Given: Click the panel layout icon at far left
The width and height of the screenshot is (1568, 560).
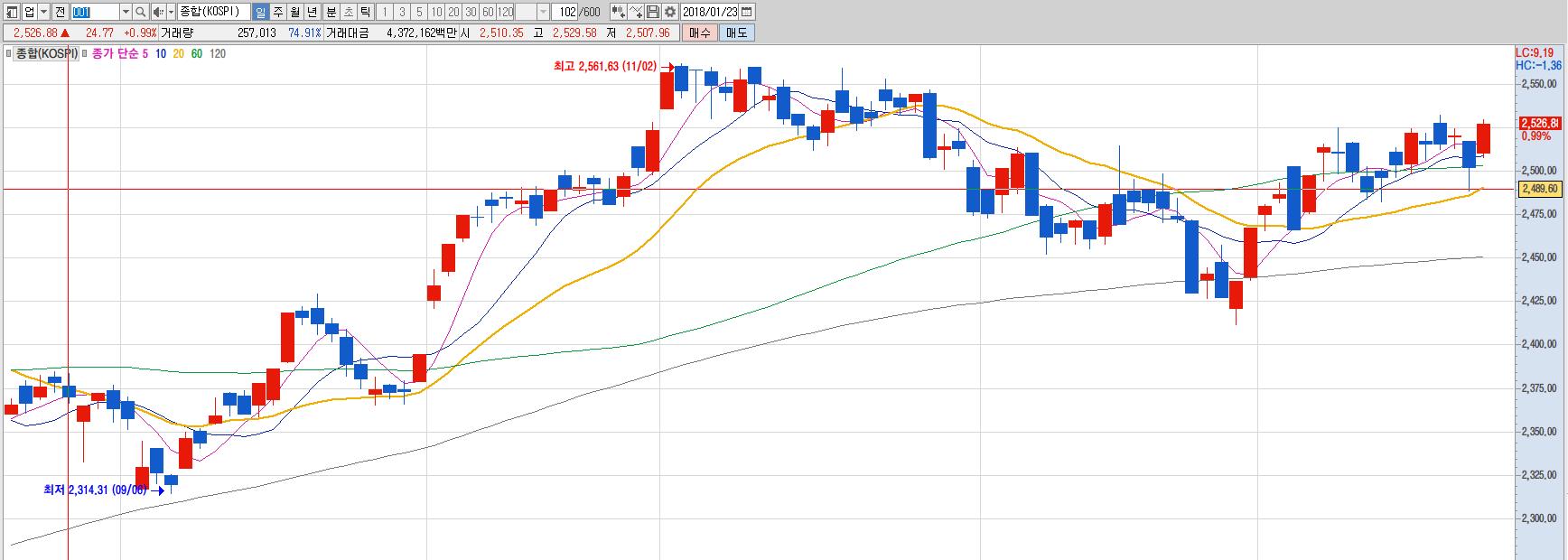Looking at the screenshot, I should (11, 12).
